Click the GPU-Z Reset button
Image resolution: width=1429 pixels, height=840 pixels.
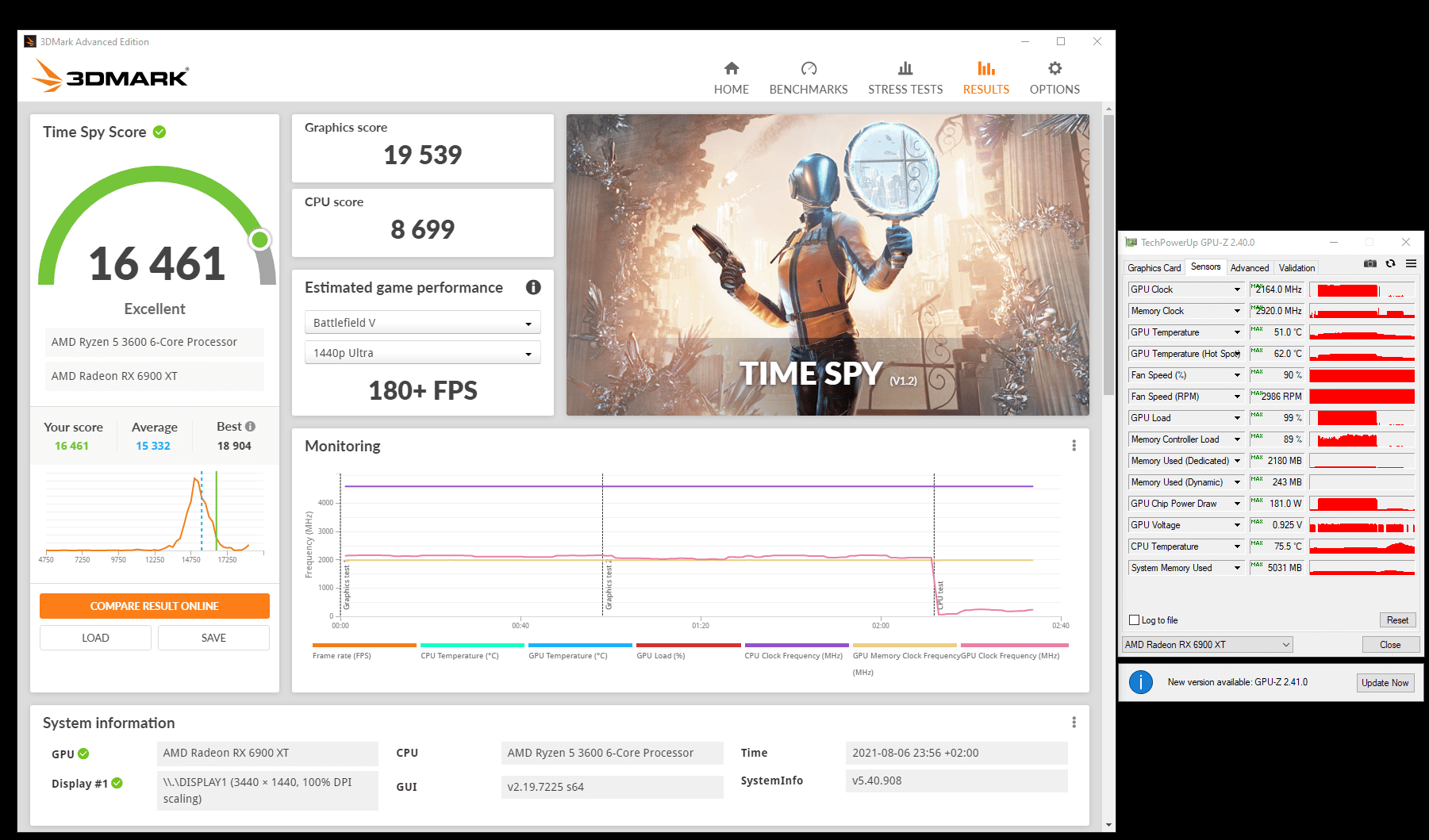pos(1397,620)
